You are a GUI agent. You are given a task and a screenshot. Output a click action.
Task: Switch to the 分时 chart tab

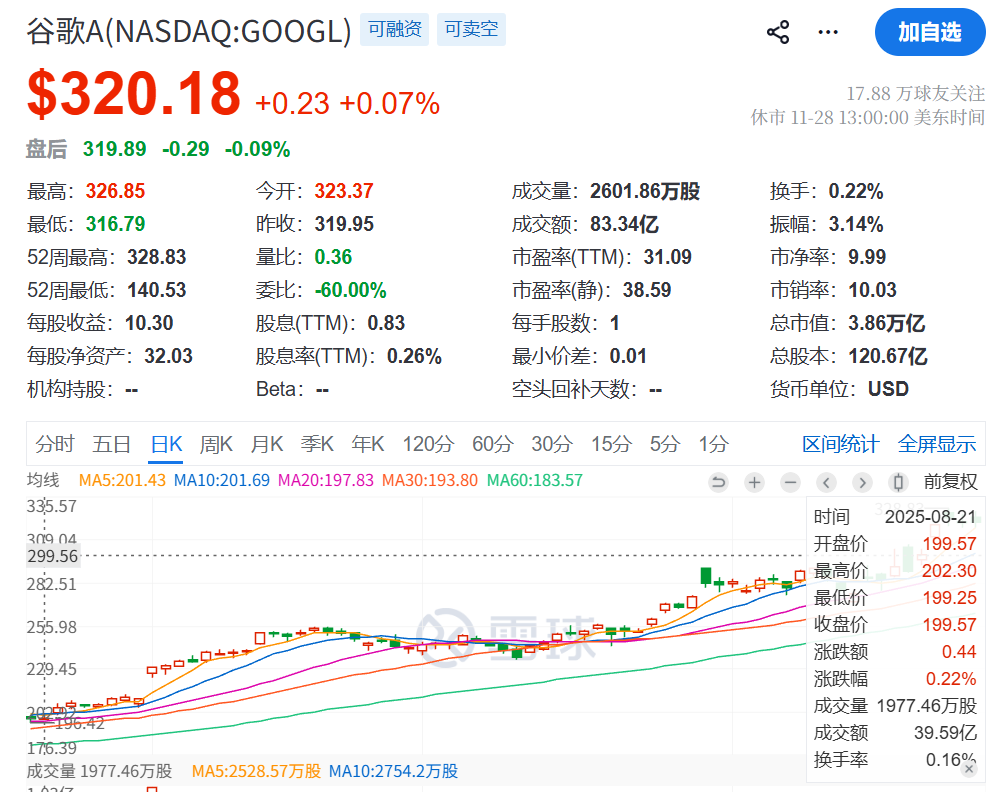(x=55, y=443)
